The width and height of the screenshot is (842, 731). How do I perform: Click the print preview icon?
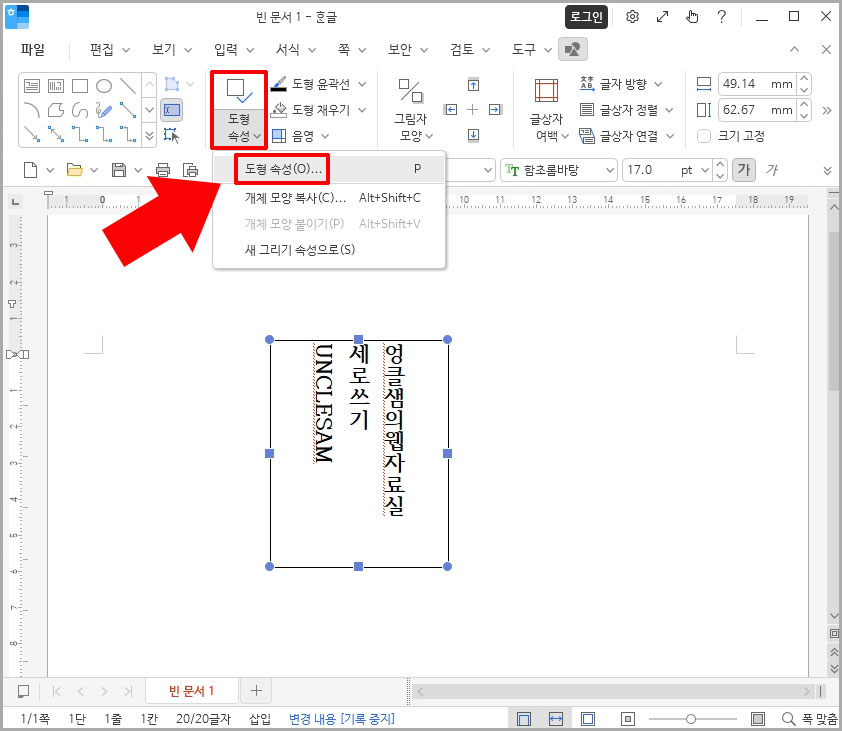pyautogui.click(x=191, y=170)
